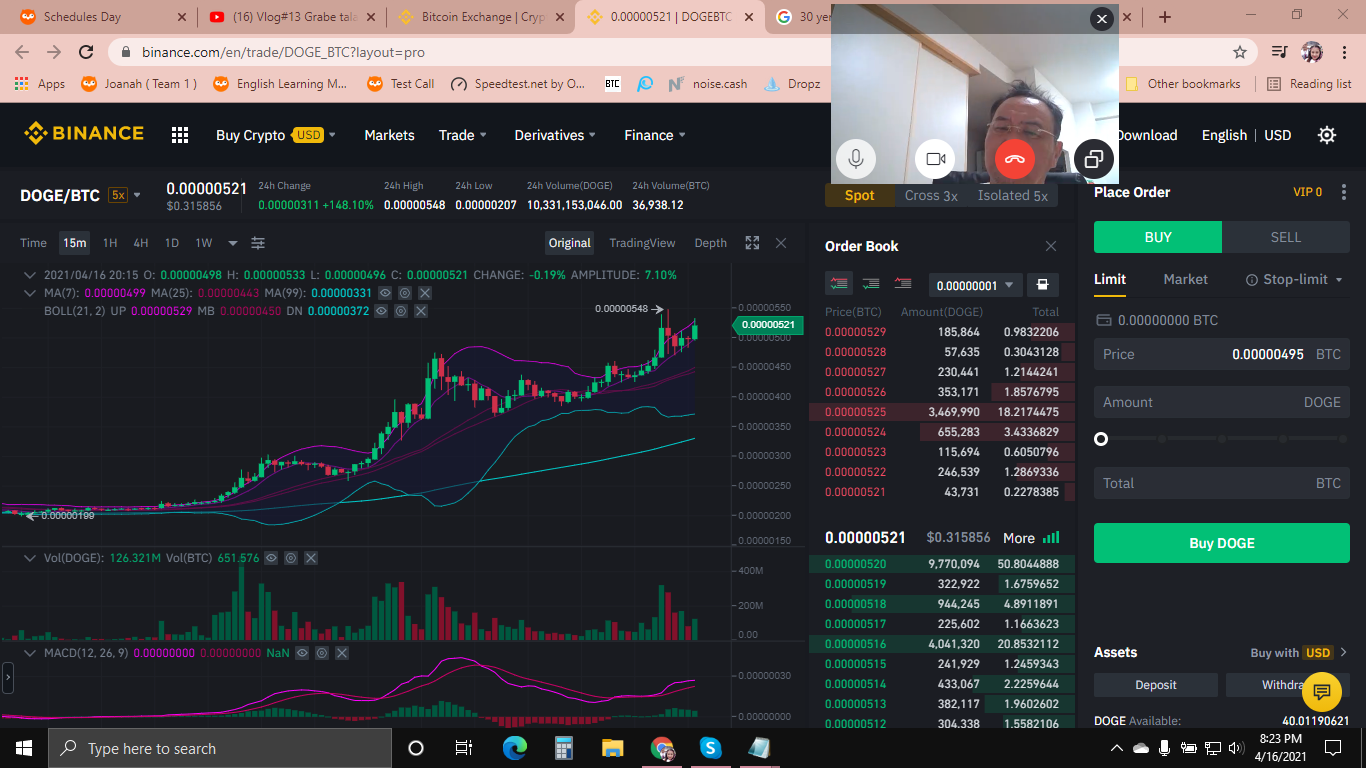Click the order book layout icon beside precision
This screenshot has height=768, width=1366.
point(1042,285)
